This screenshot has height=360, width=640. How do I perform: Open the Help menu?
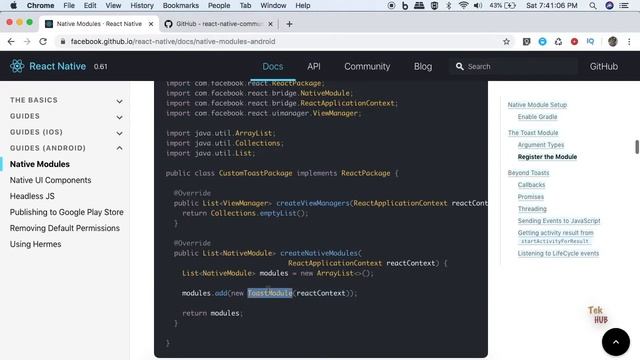click(303, 5)
